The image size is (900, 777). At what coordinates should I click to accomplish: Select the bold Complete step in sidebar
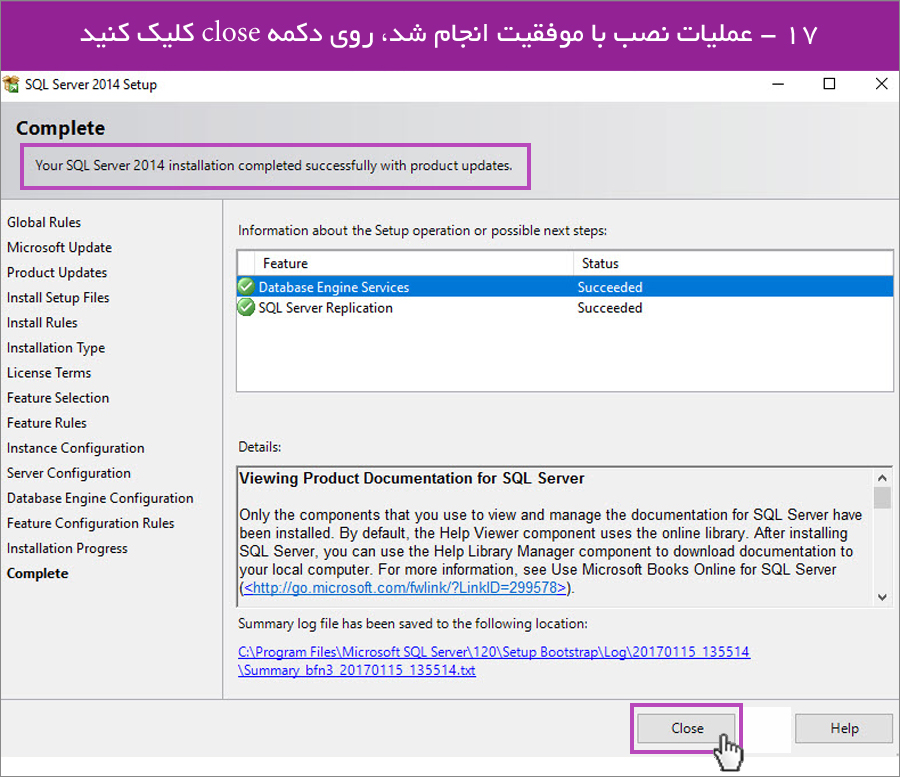(37, 573)
